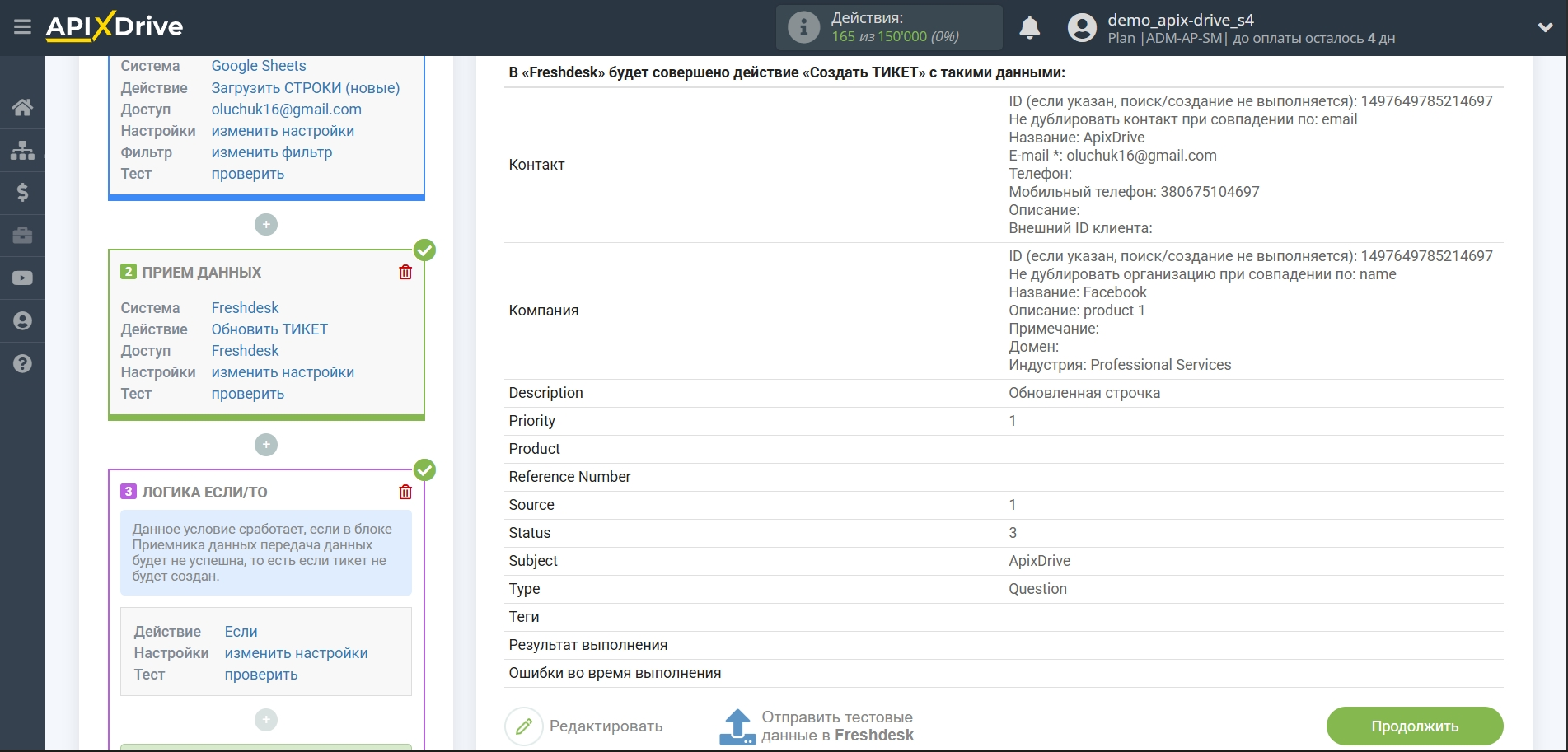Select the Priority row label
This screenshot has width=1568, height=752.
pos(532,421)
